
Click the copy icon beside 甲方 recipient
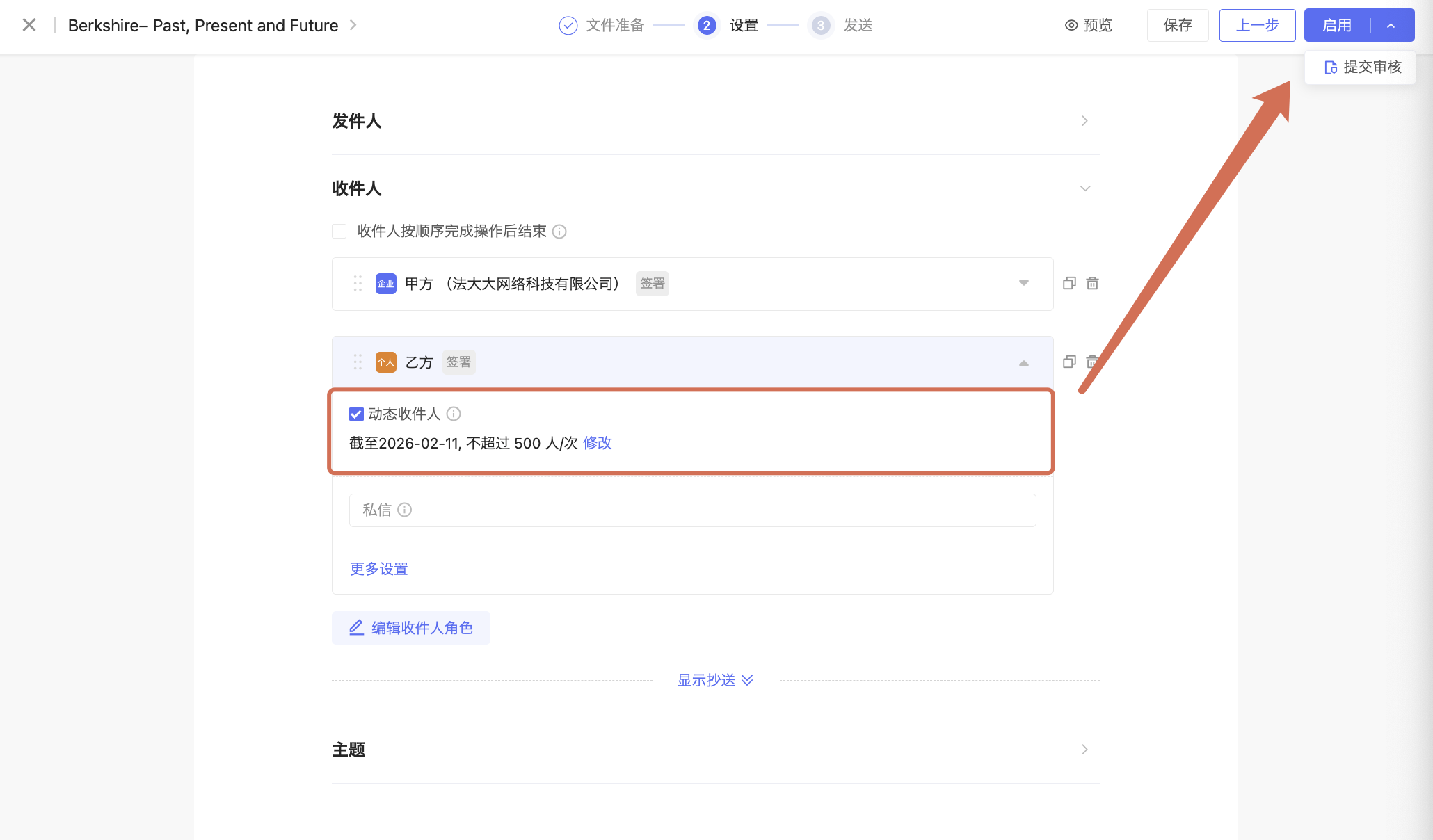coord(1069,283)
